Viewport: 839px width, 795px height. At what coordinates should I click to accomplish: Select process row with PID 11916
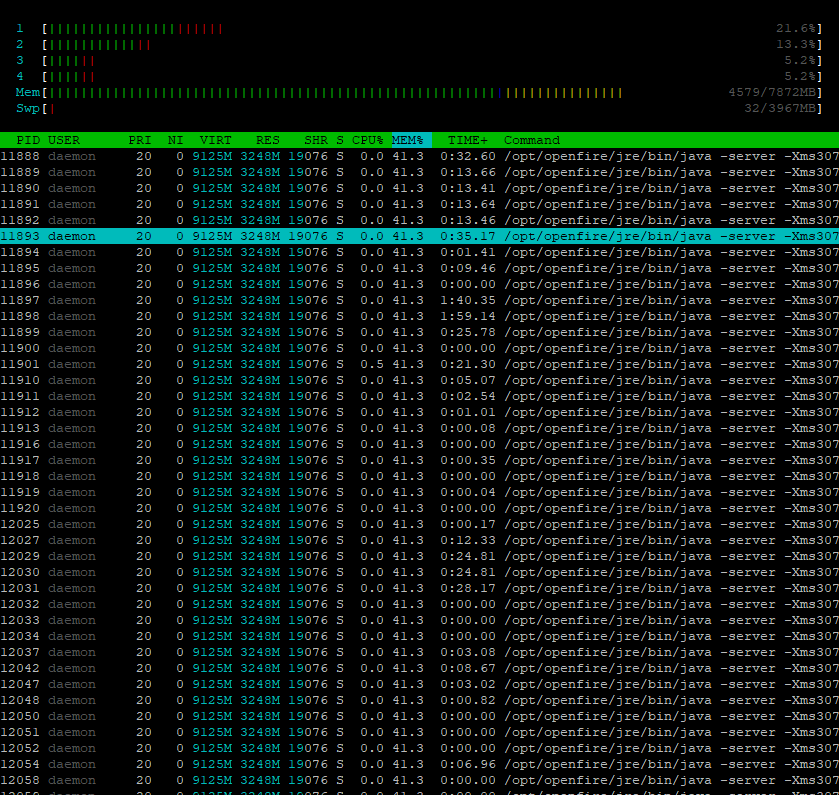[x=420, y=445]
